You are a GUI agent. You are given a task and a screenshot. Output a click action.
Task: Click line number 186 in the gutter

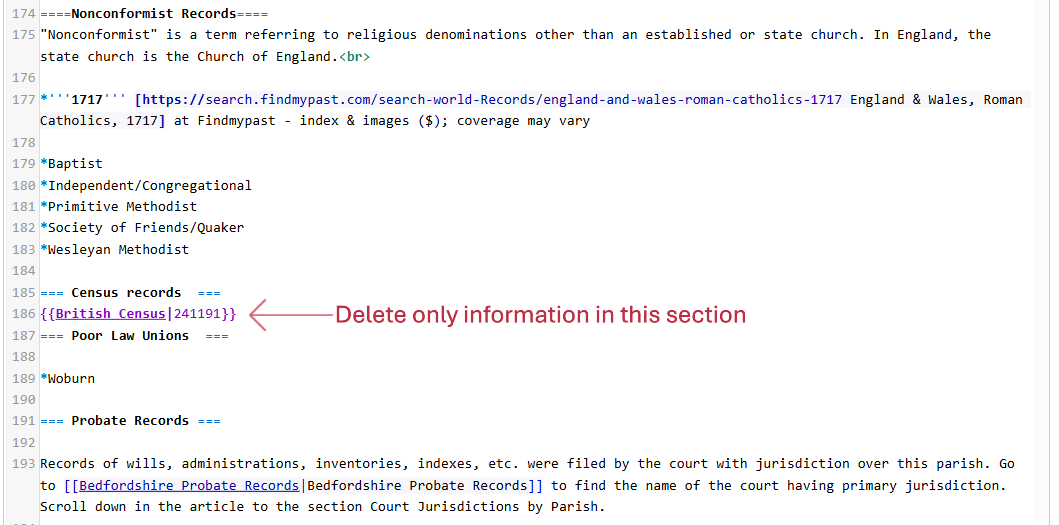(x=24, y=314)
